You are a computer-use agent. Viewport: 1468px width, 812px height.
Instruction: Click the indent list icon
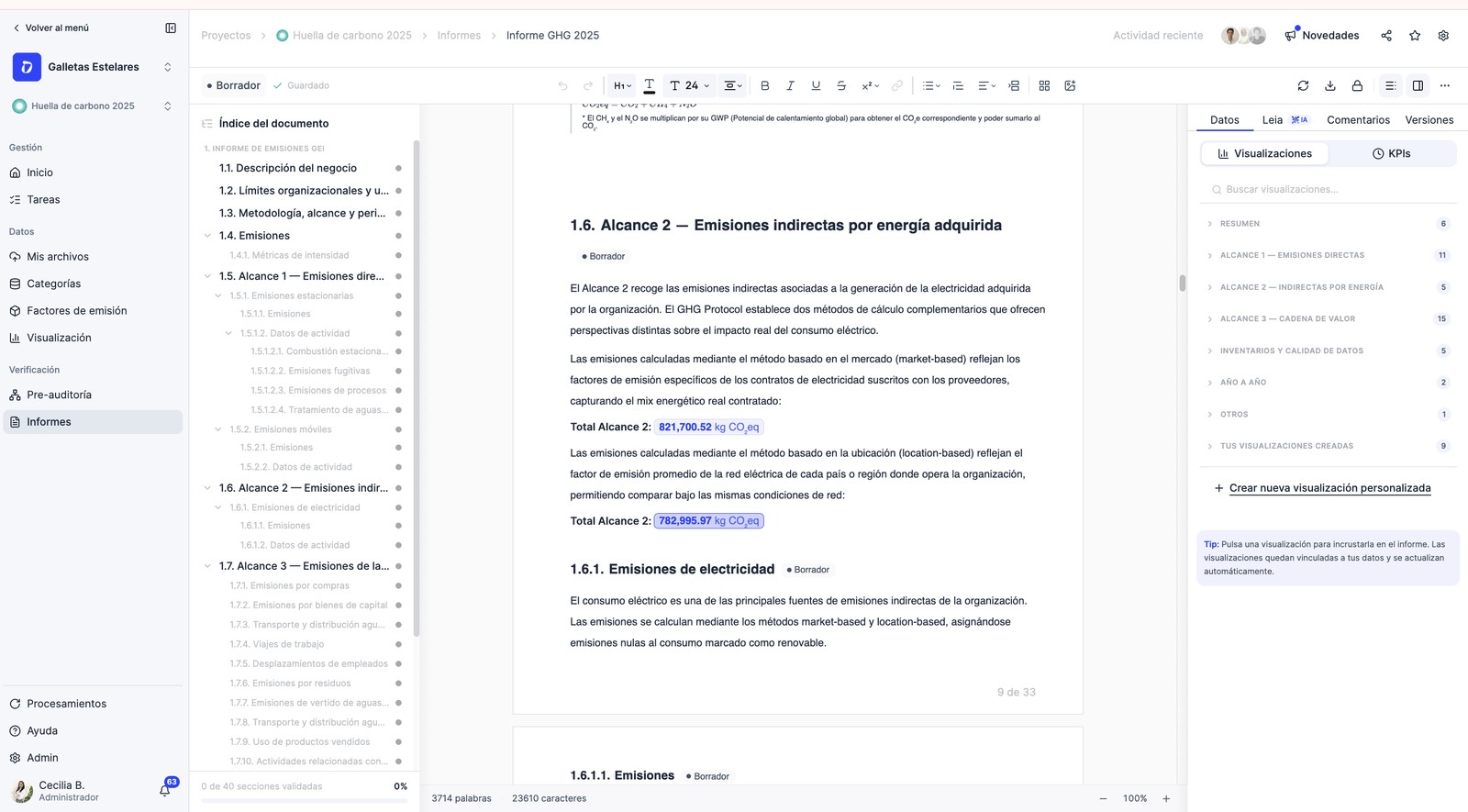958,85
